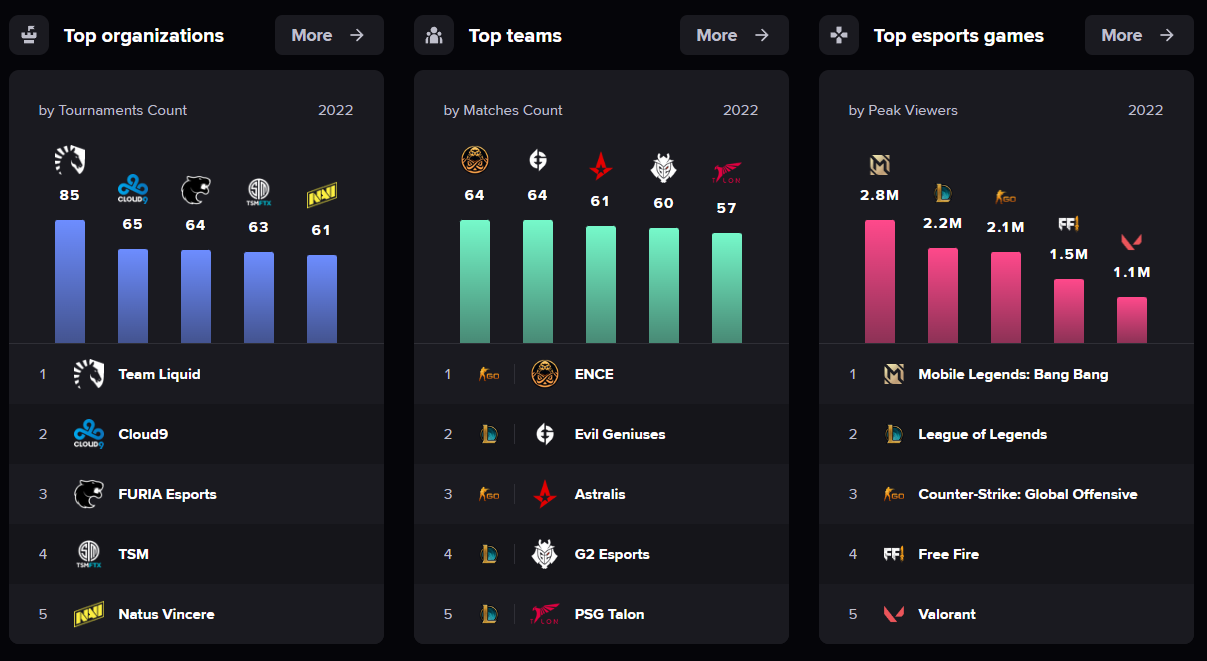Click the 2.8M peak viewers bar

pyautogui.click(x=880, y=280)
